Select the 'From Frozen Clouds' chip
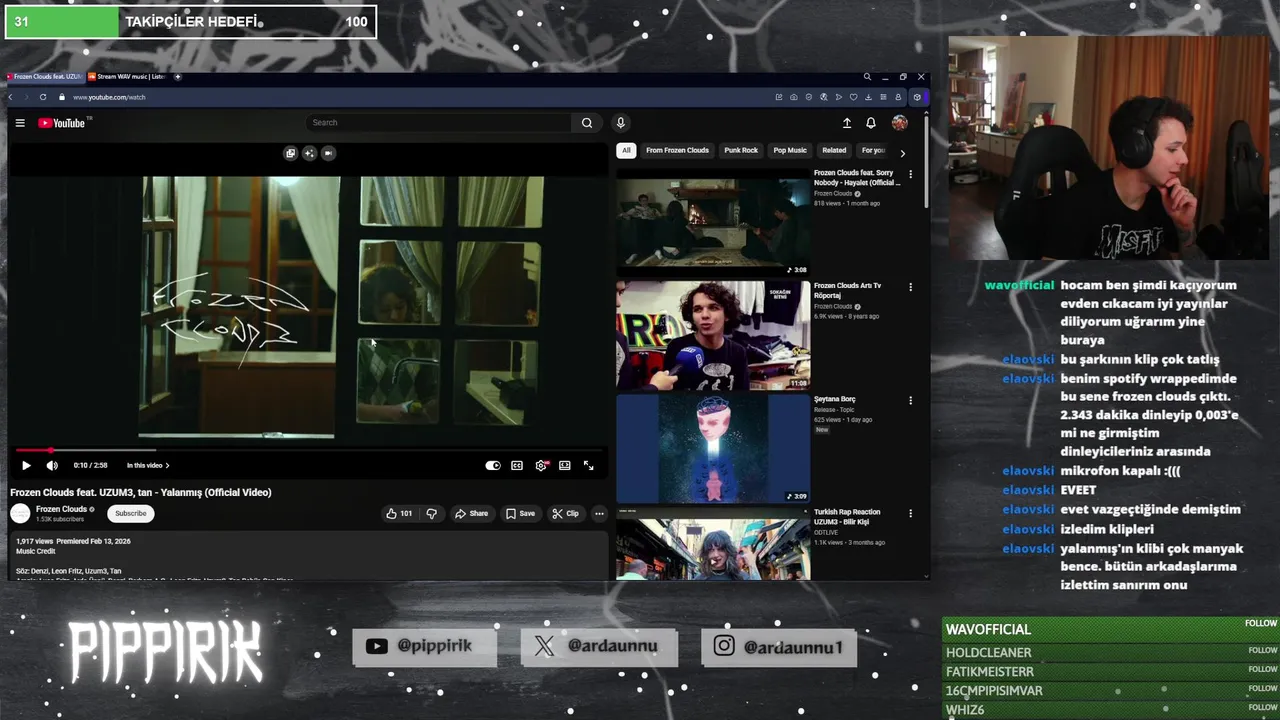This screenshot has width=1280, height=720. pos(677,150)
